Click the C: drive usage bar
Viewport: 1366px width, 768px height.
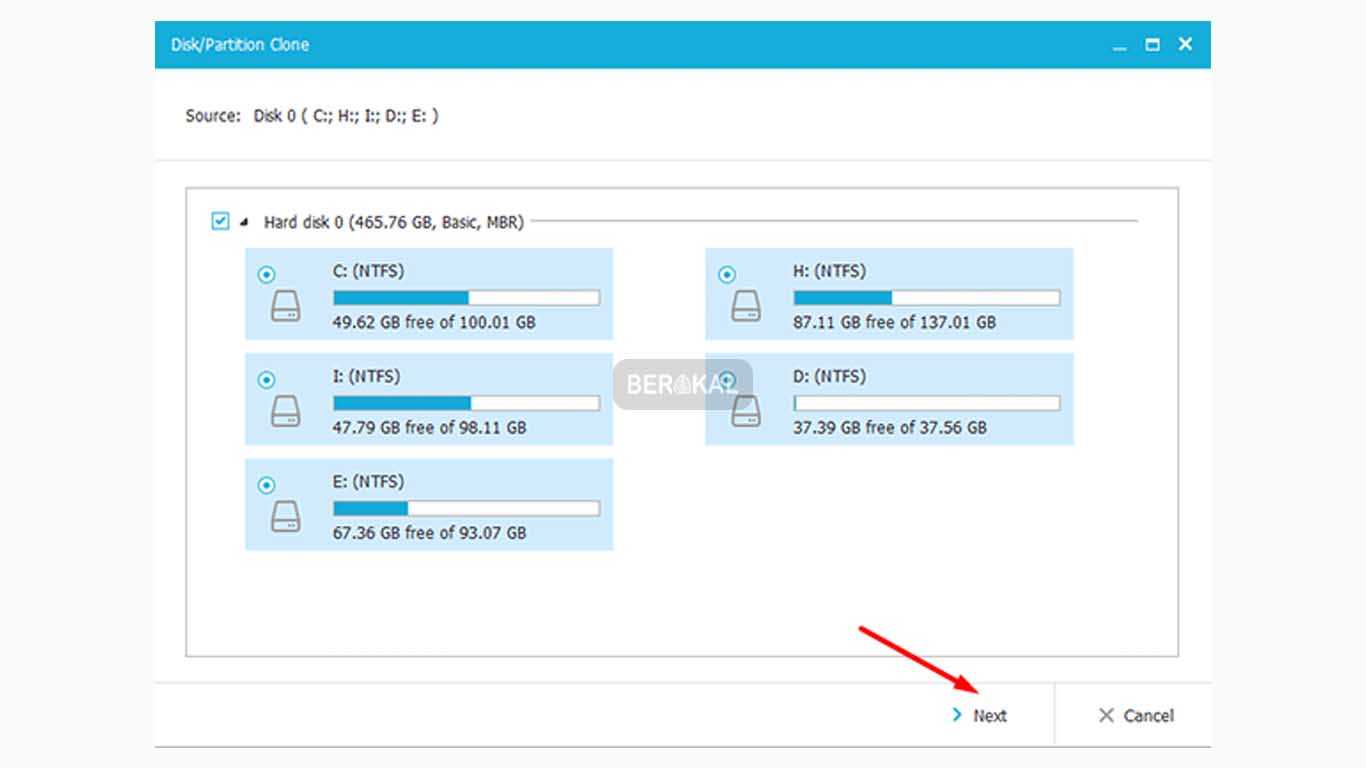466,298
